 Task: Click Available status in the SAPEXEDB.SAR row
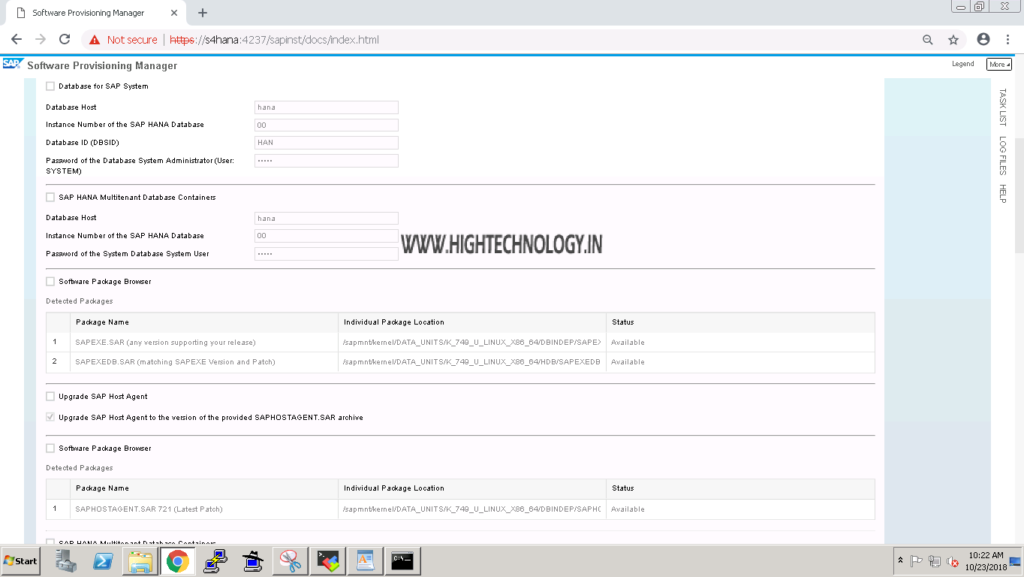click(628, 362)
